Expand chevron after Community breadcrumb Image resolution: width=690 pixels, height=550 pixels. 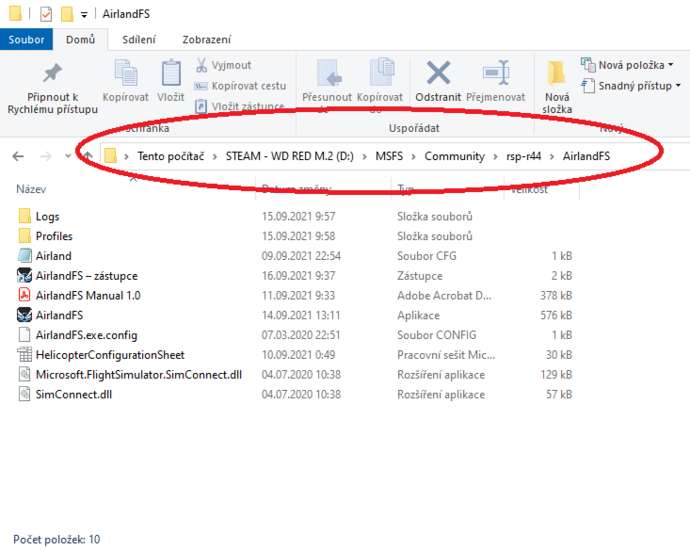(x=495, y=157)
